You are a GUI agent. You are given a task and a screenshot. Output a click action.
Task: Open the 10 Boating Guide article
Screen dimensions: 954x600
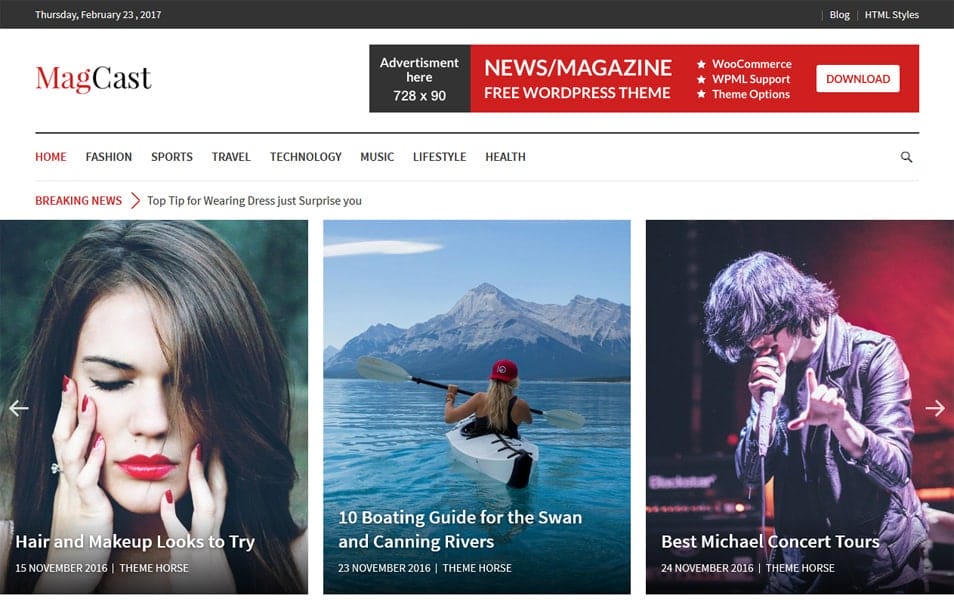tap(461, 528)
